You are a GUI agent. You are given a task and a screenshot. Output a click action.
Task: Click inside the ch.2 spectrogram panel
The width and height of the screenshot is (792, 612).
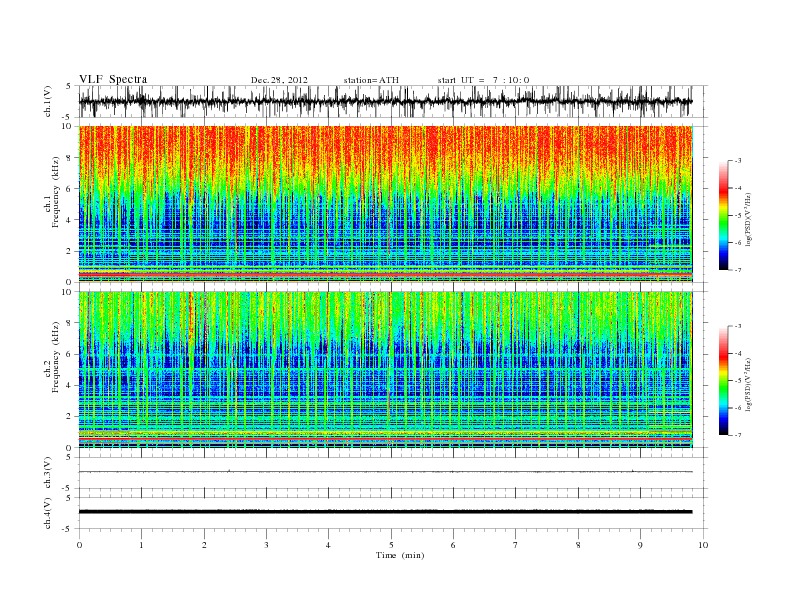tap(385, 369)
